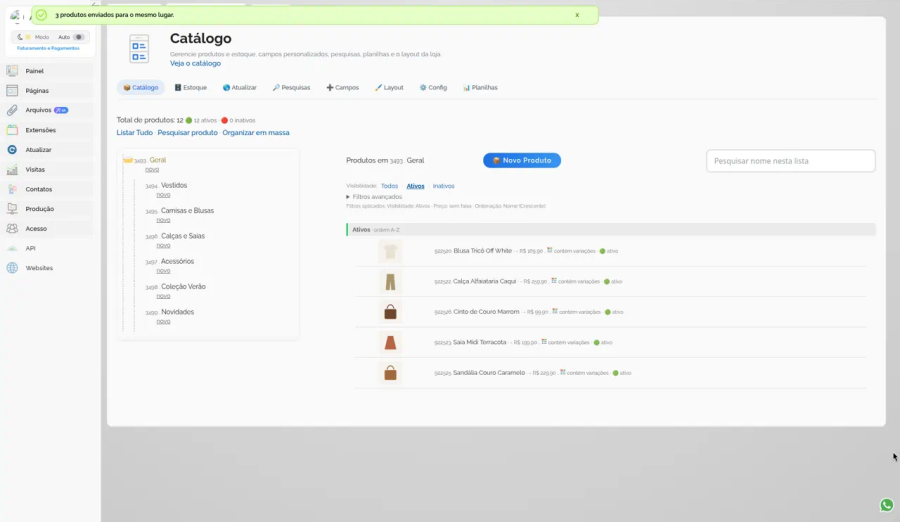Click the Sandália Couro Caramelo thumbnail
The width and height of the screenshot is (900, 522).
pos(390,373)
